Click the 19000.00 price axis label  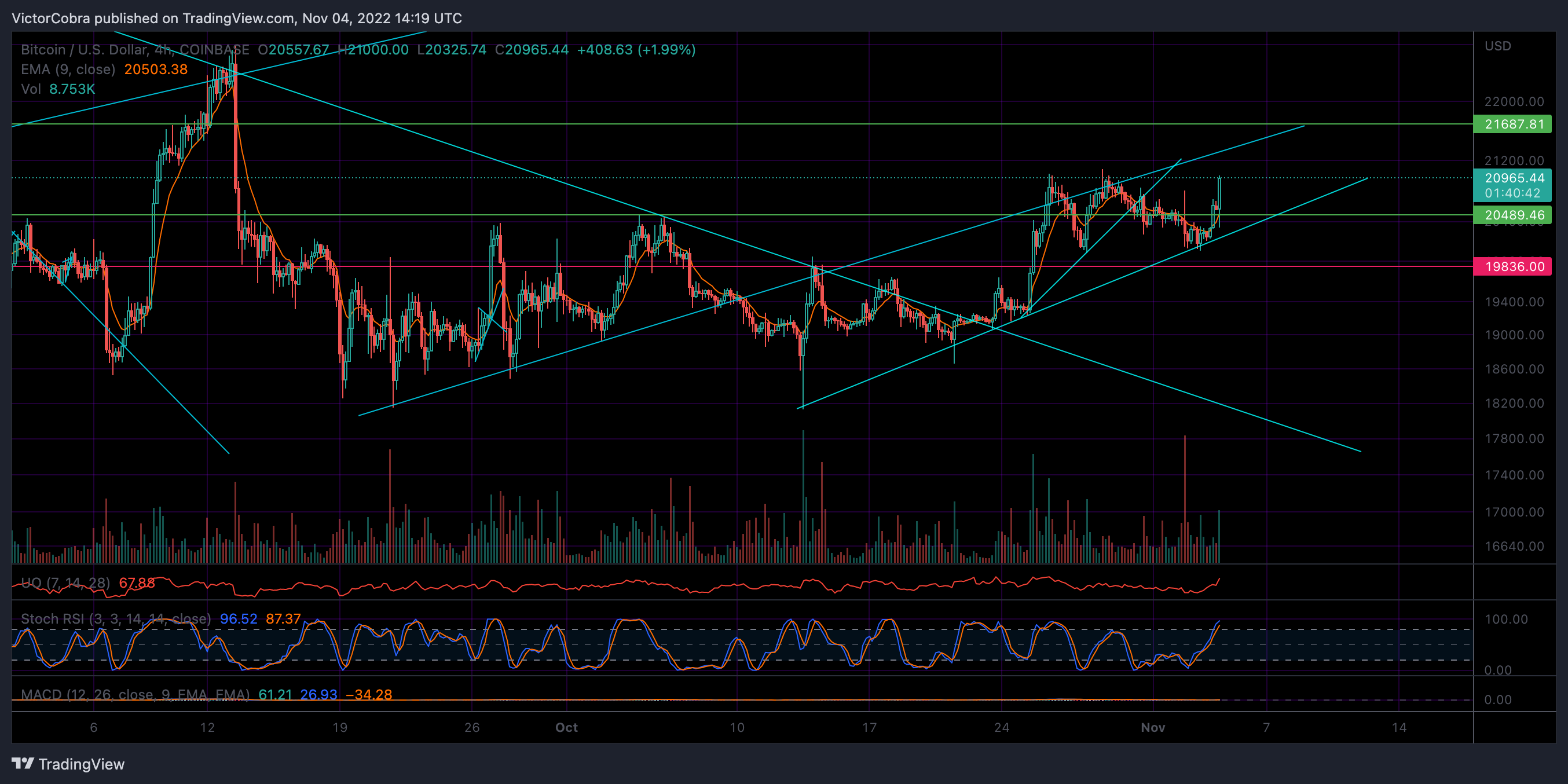[1514, 335]
